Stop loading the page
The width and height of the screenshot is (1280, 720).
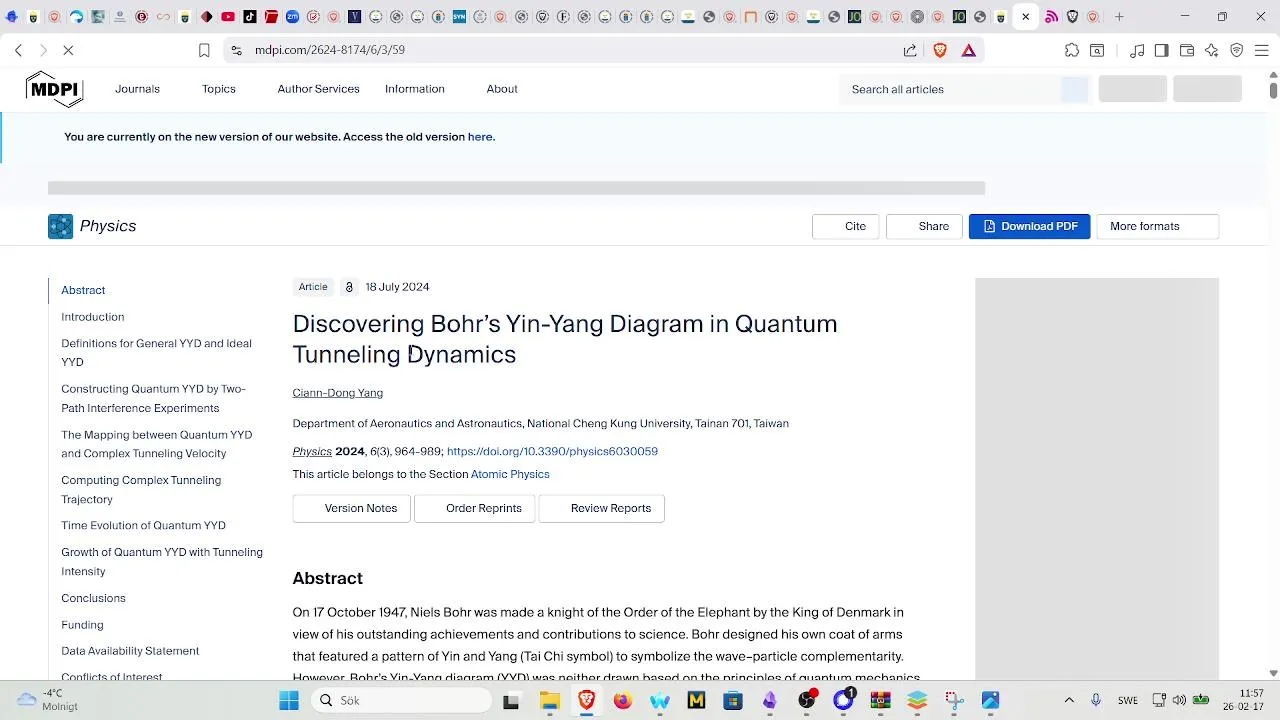pyautogui.click(x=68, y=50)
